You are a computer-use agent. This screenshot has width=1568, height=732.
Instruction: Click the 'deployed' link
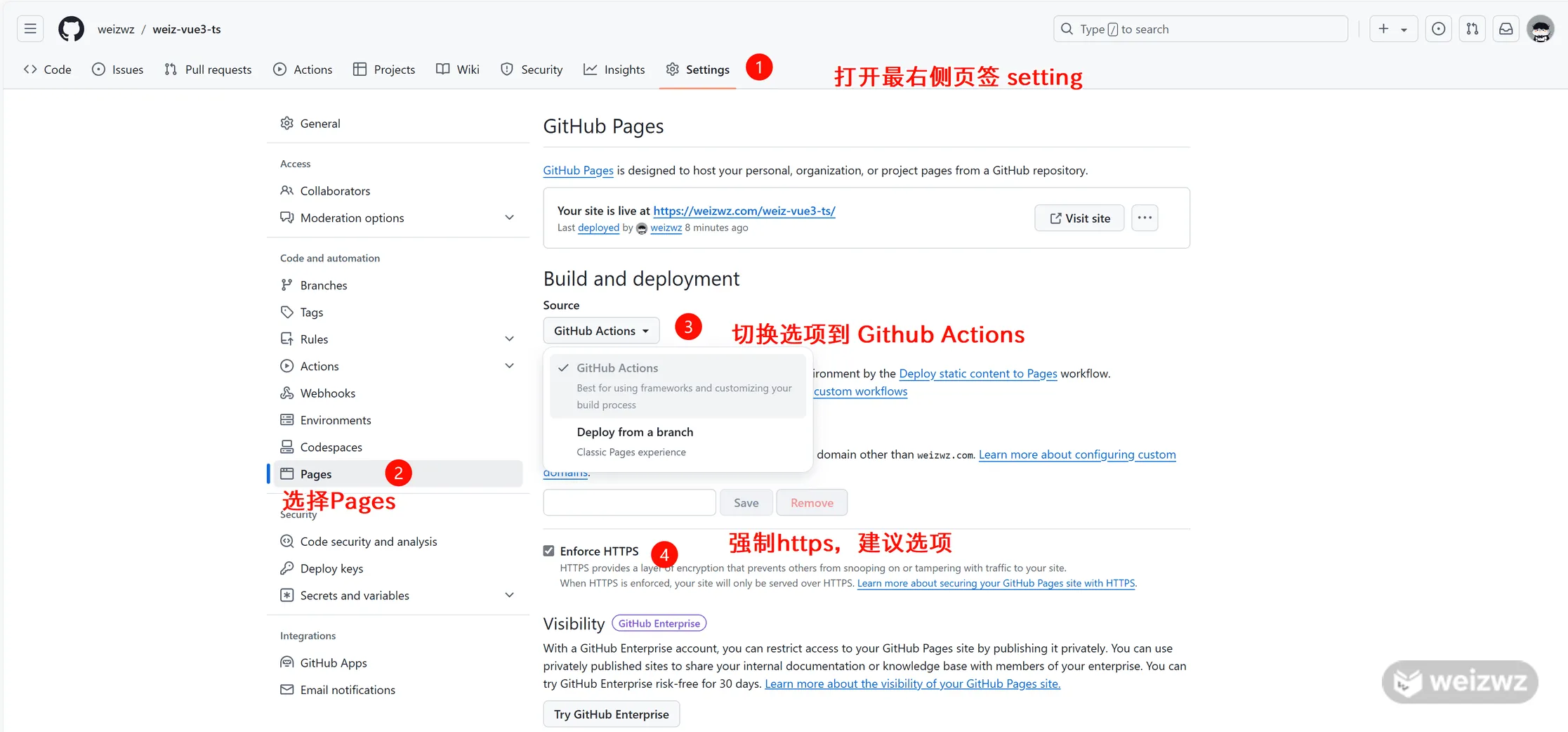pos(598,228)
